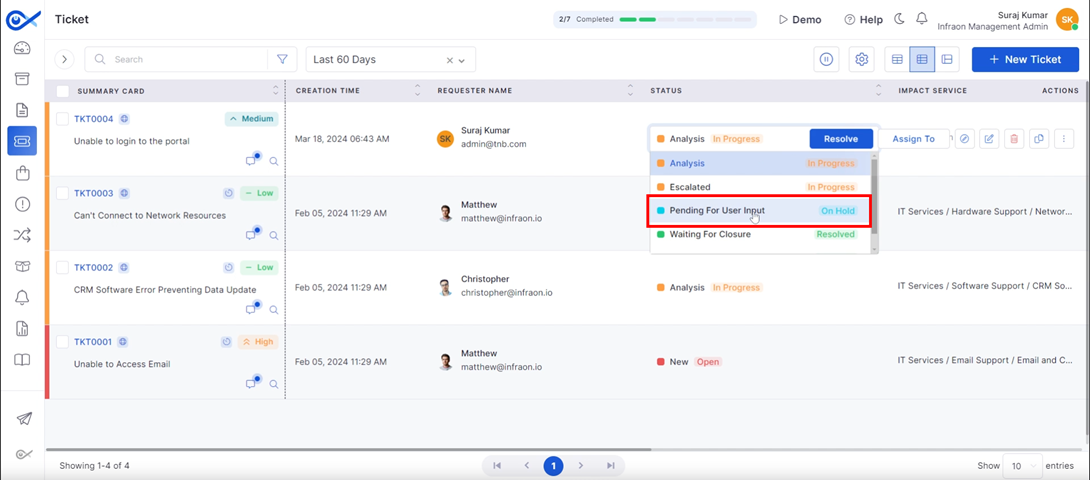Switch to dark mode via moon icon

point(898,19)
